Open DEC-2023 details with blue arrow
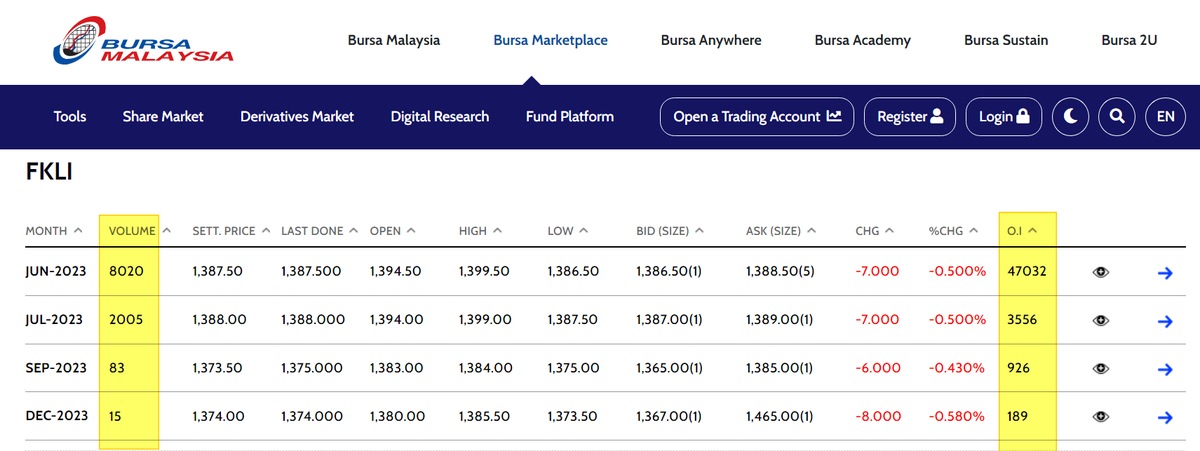 coord(1164,416)
